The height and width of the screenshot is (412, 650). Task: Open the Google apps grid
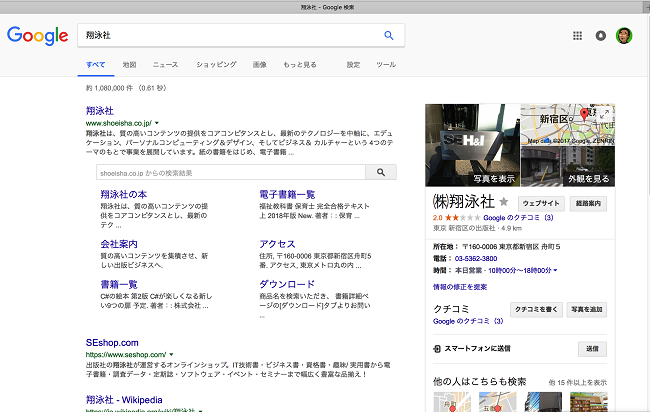[577, 36]
